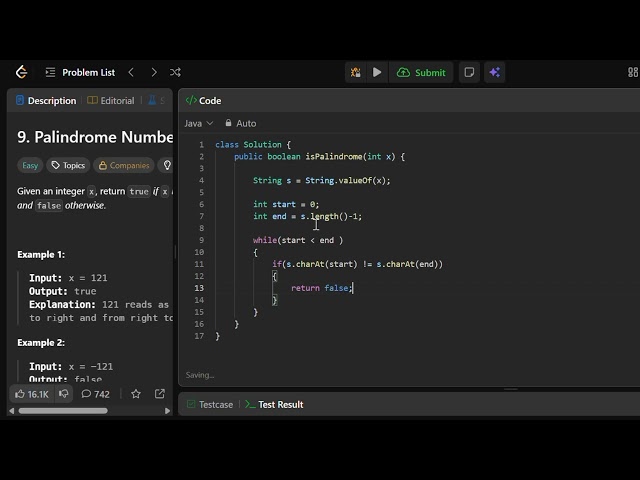Click the 'String s = String.valueOf(x);' line
640x480 pixels.
point(322,180)
